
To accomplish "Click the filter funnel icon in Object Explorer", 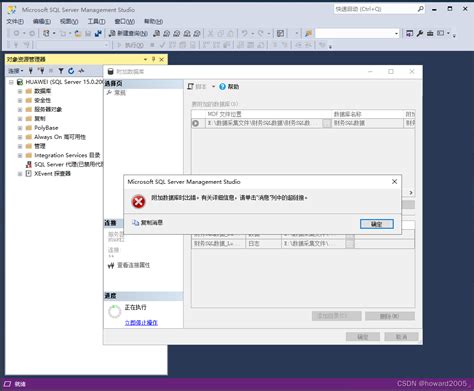I will pos(61,71).
